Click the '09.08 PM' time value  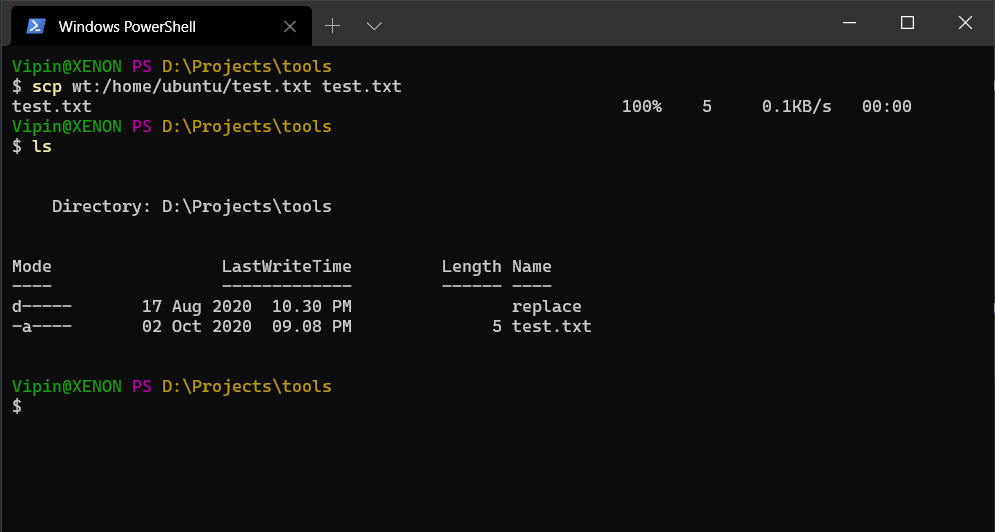click(x=312, y=326)
